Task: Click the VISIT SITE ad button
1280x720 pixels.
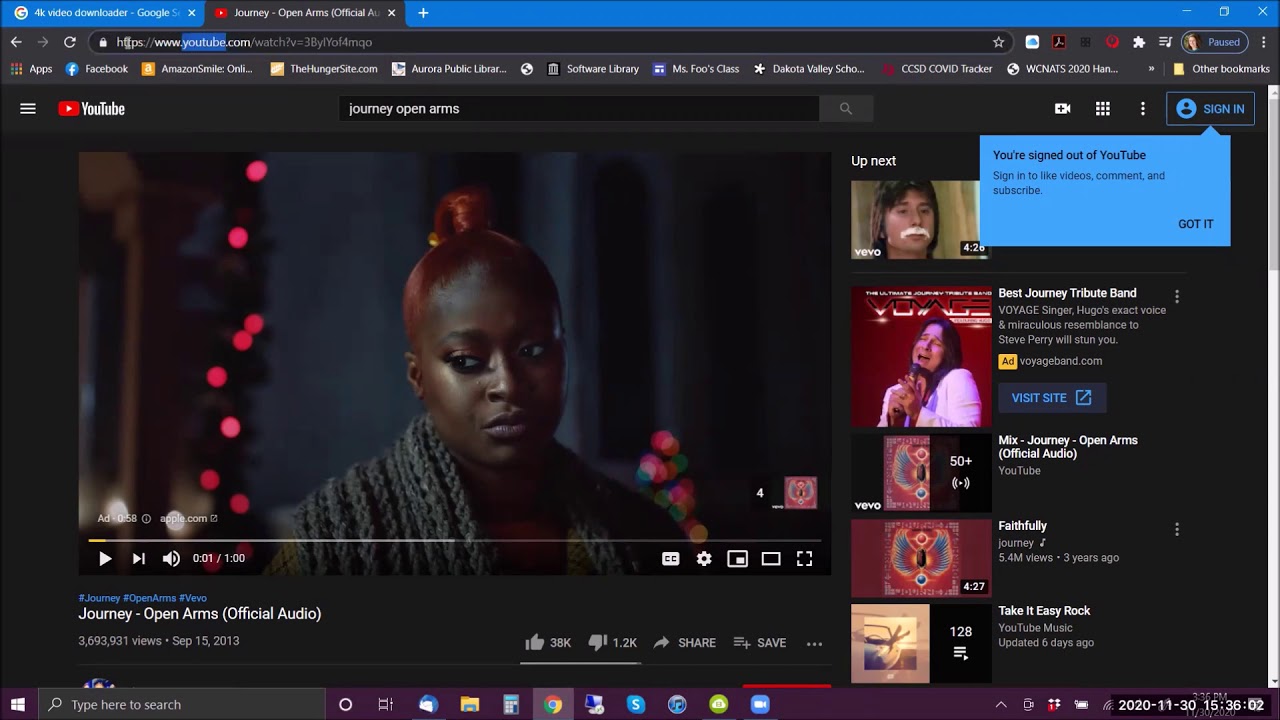Action: (1052, 398)
